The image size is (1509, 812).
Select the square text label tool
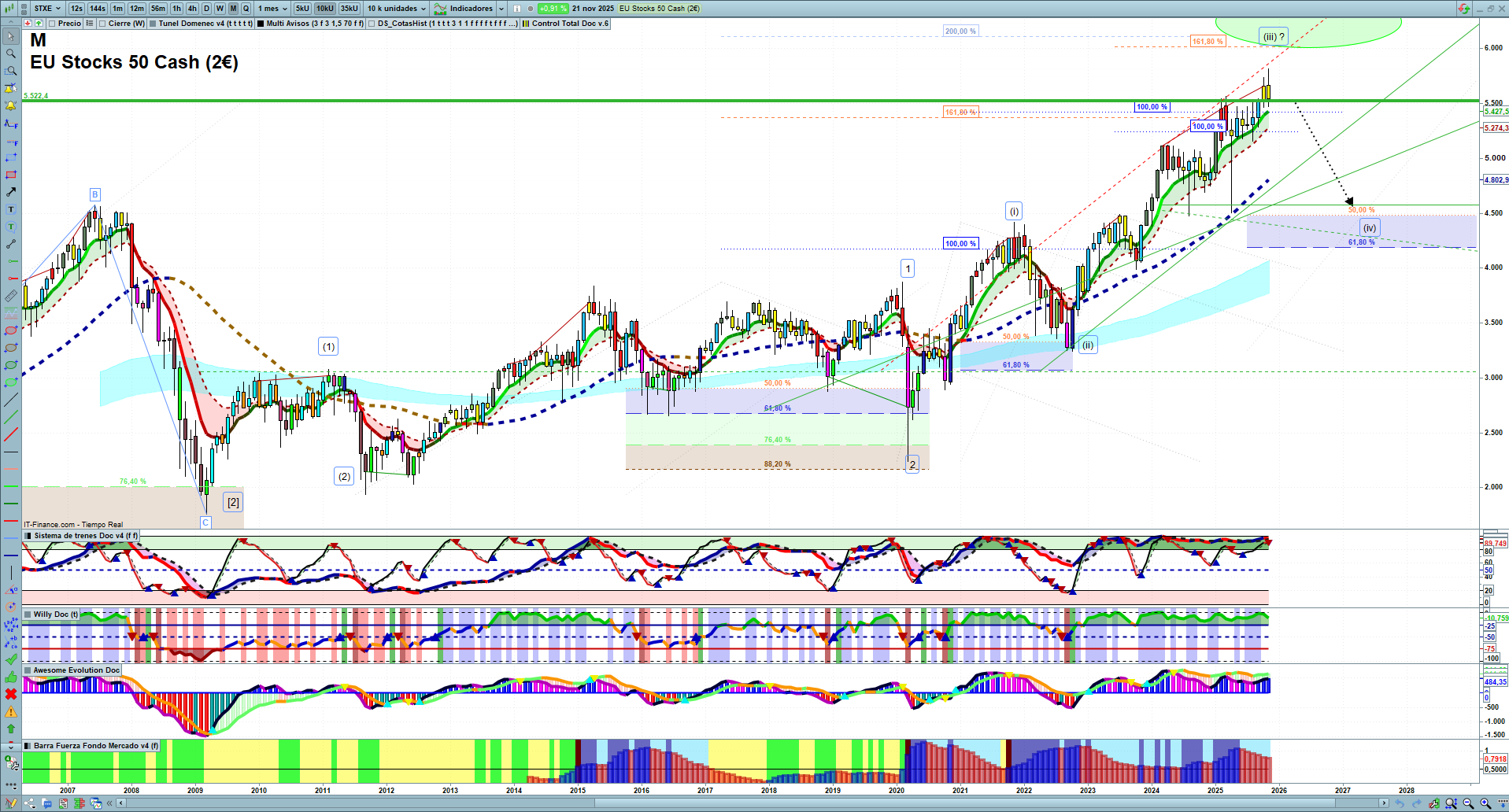(x=11, y=209)
